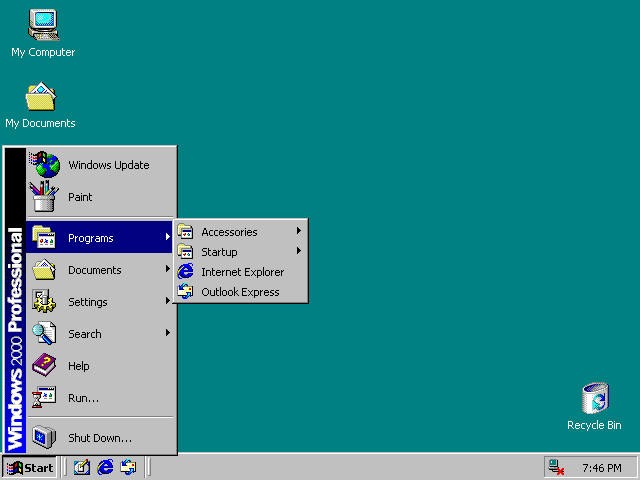Expand the Programs submenu arrow
This screenshot has height=480, width=640.
coord(167,236)
